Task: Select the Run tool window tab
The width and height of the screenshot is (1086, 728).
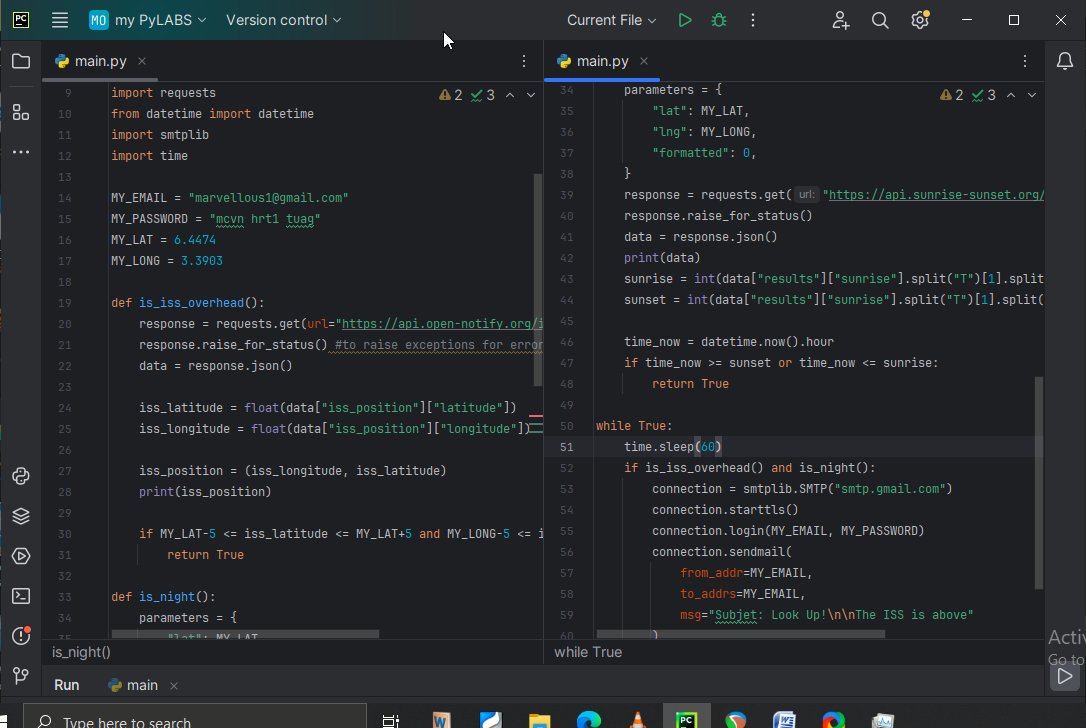Action: click(66, 685)
